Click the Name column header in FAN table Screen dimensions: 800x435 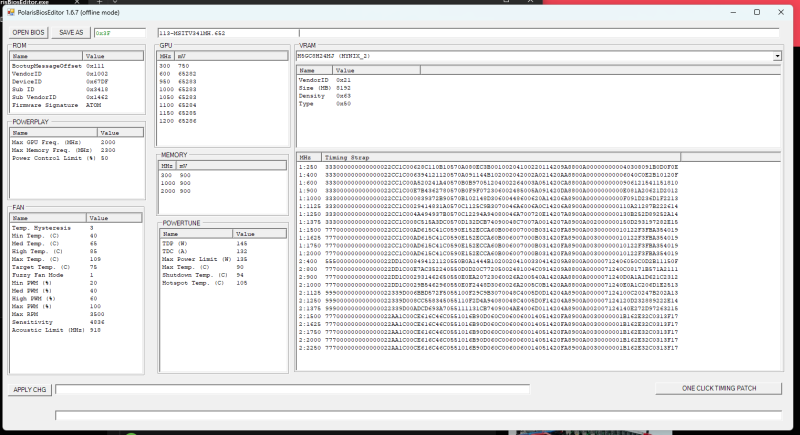tap(48, 218)
